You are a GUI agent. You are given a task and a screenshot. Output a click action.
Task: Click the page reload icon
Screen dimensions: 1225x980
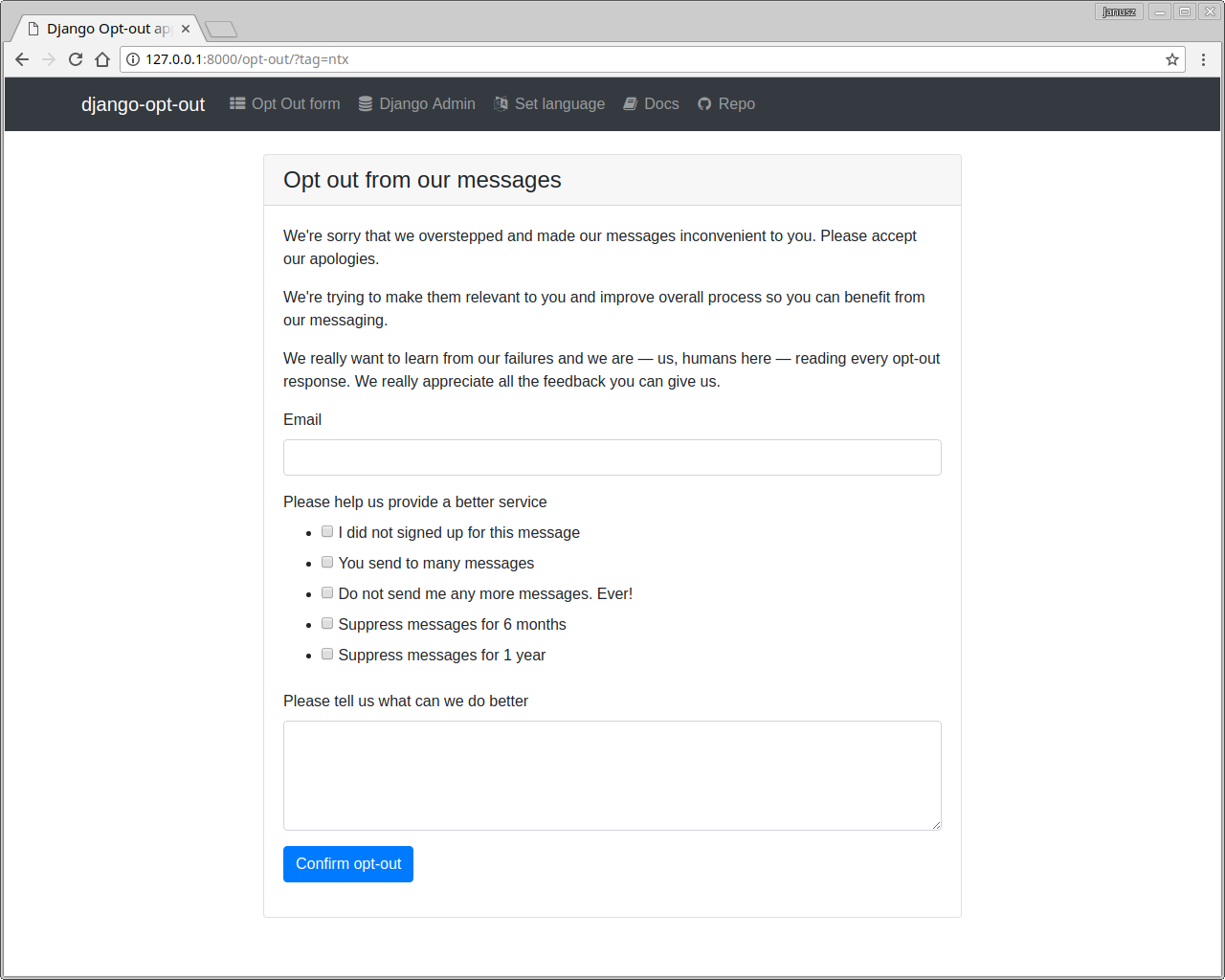pos(76,58)
